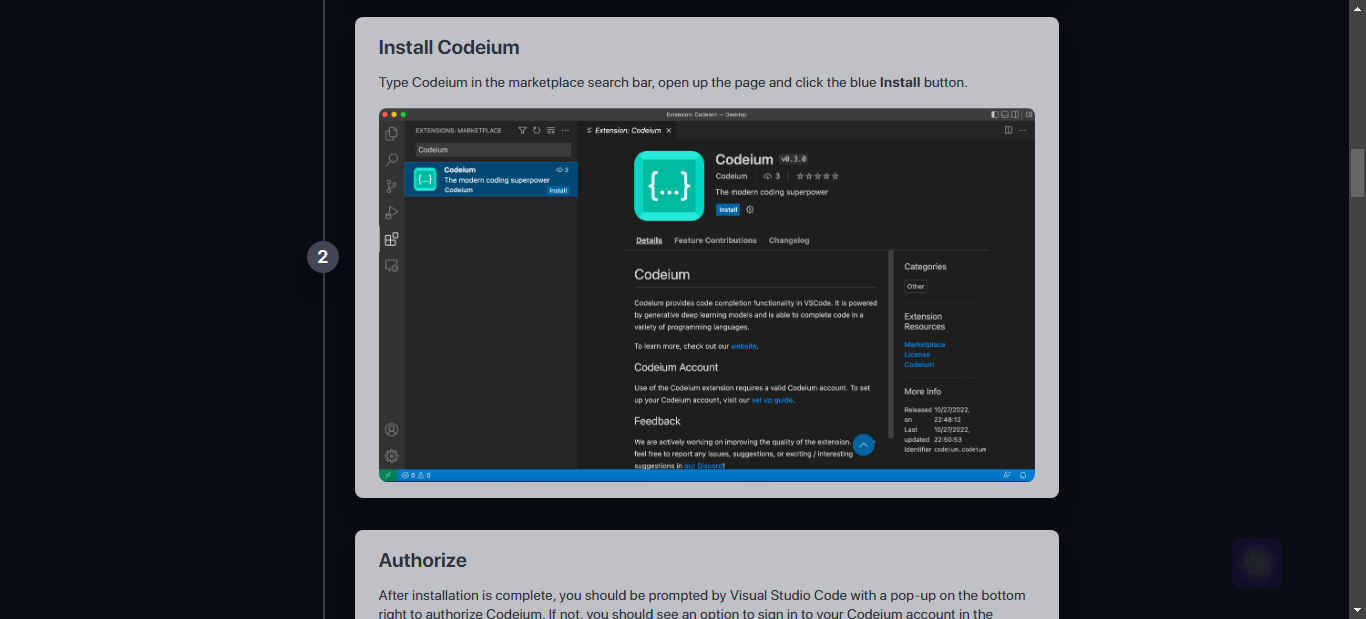
Task: Click the split editor icon
Action: click(x=1008, y=130)
